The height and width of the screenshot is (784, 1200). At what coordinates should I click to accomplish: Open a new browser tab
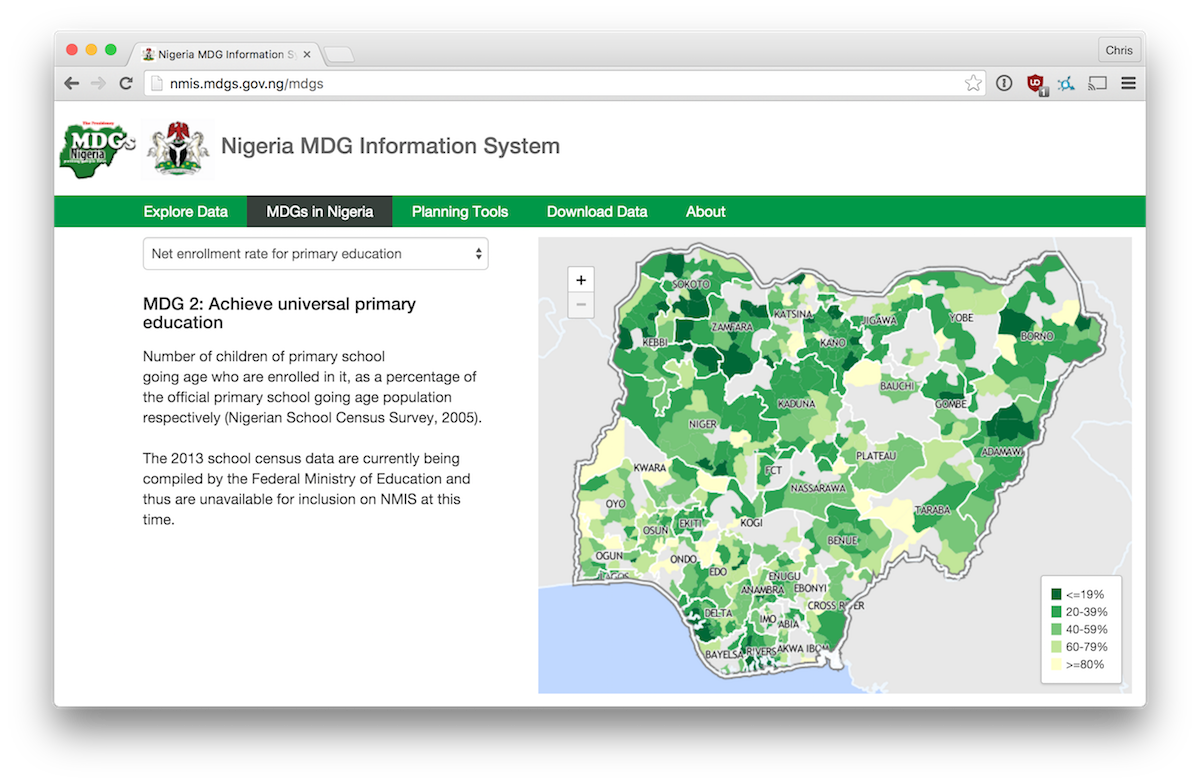pyautogui.click(x=339, y=54)
